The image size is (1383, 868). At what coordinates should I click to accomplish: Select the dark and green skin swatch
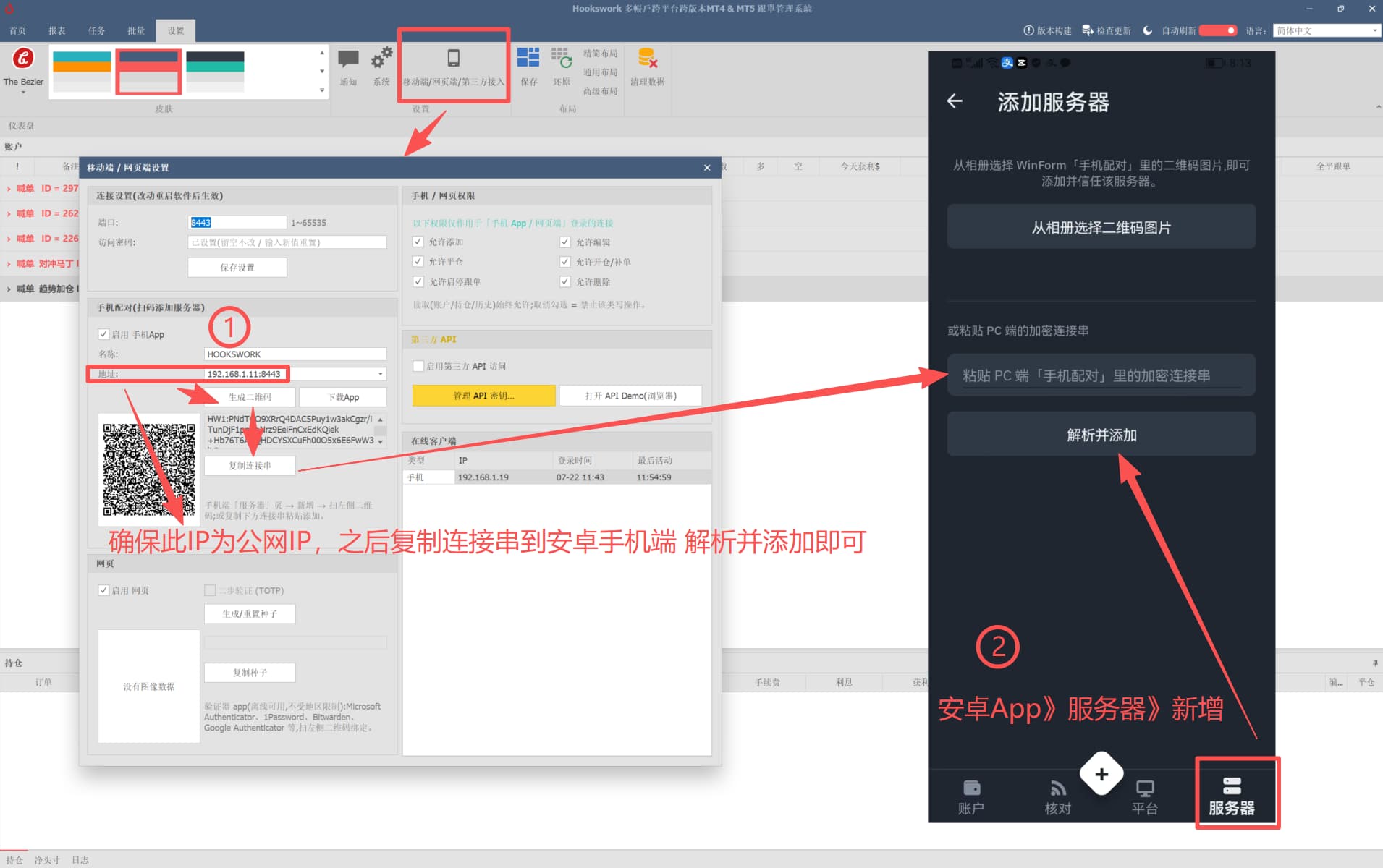click(x=215, y=71)
